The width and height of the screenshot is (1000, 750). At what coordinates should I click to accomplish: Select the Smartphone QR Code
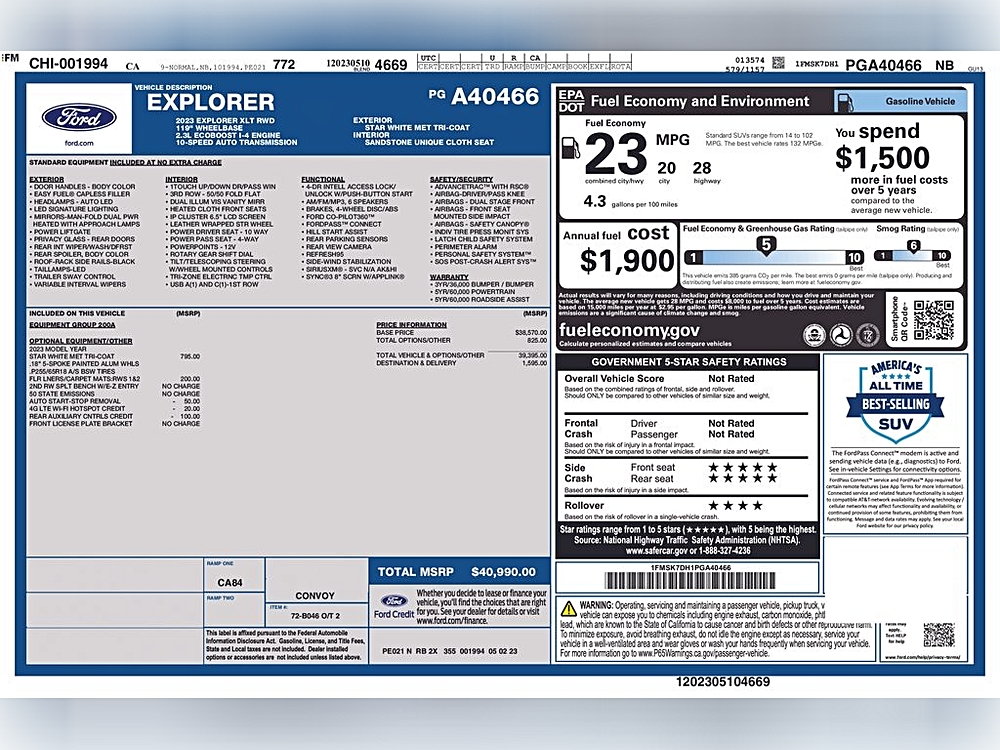pyautogui.click(x=934, y=320)
